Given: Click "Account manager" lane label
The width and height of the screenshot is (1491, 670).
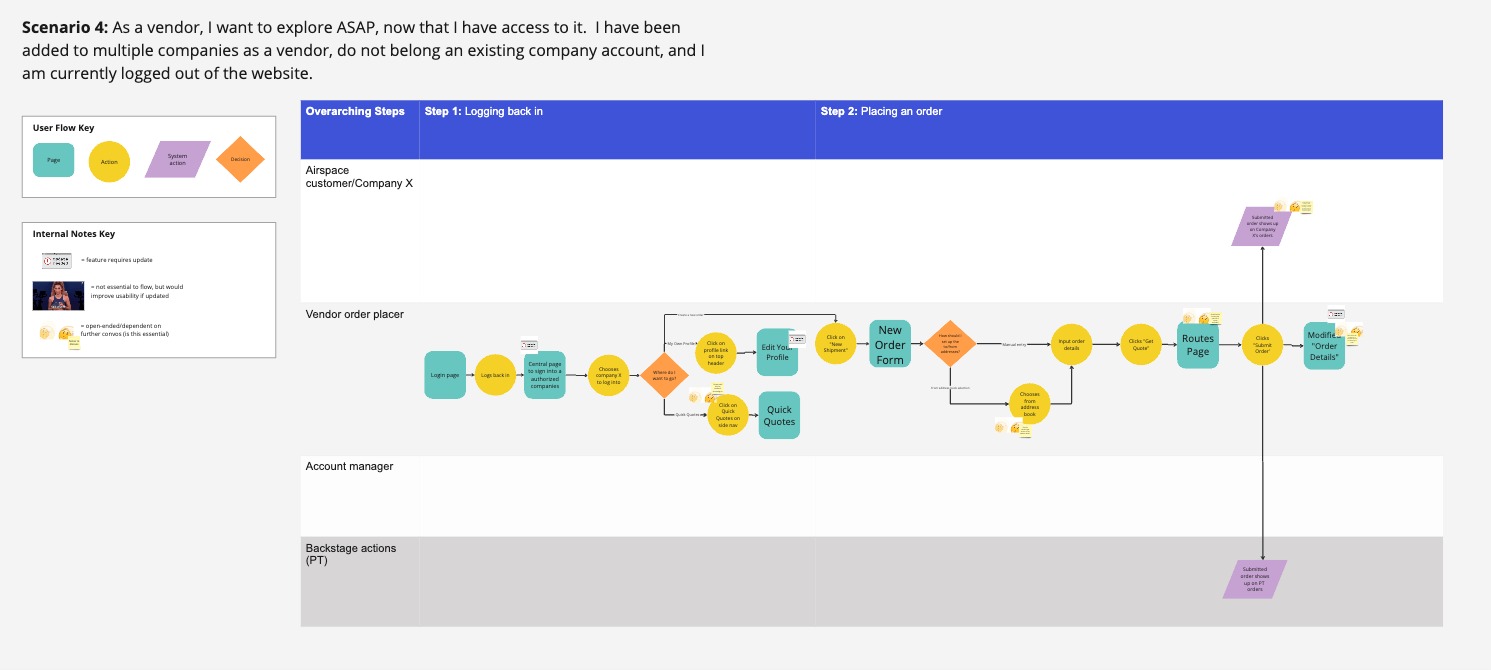Looking at the screenshot, I should point(349,466).
